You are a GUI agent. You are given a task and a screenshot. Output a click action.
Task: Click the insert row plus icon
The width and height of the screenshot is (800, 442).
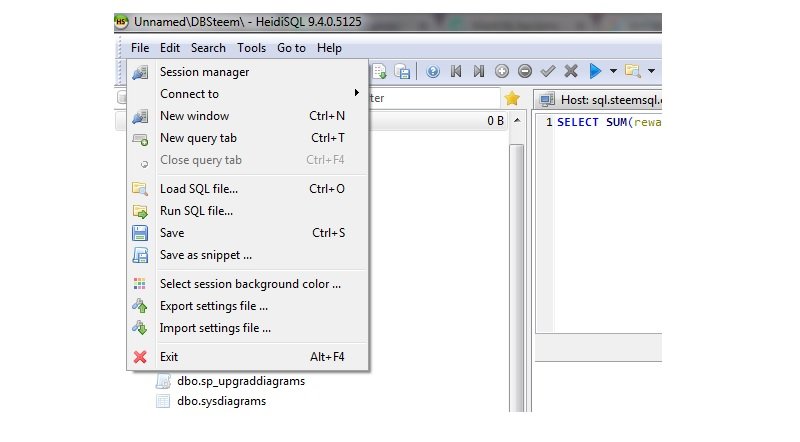pyautogui.click(x=502, y=71)
